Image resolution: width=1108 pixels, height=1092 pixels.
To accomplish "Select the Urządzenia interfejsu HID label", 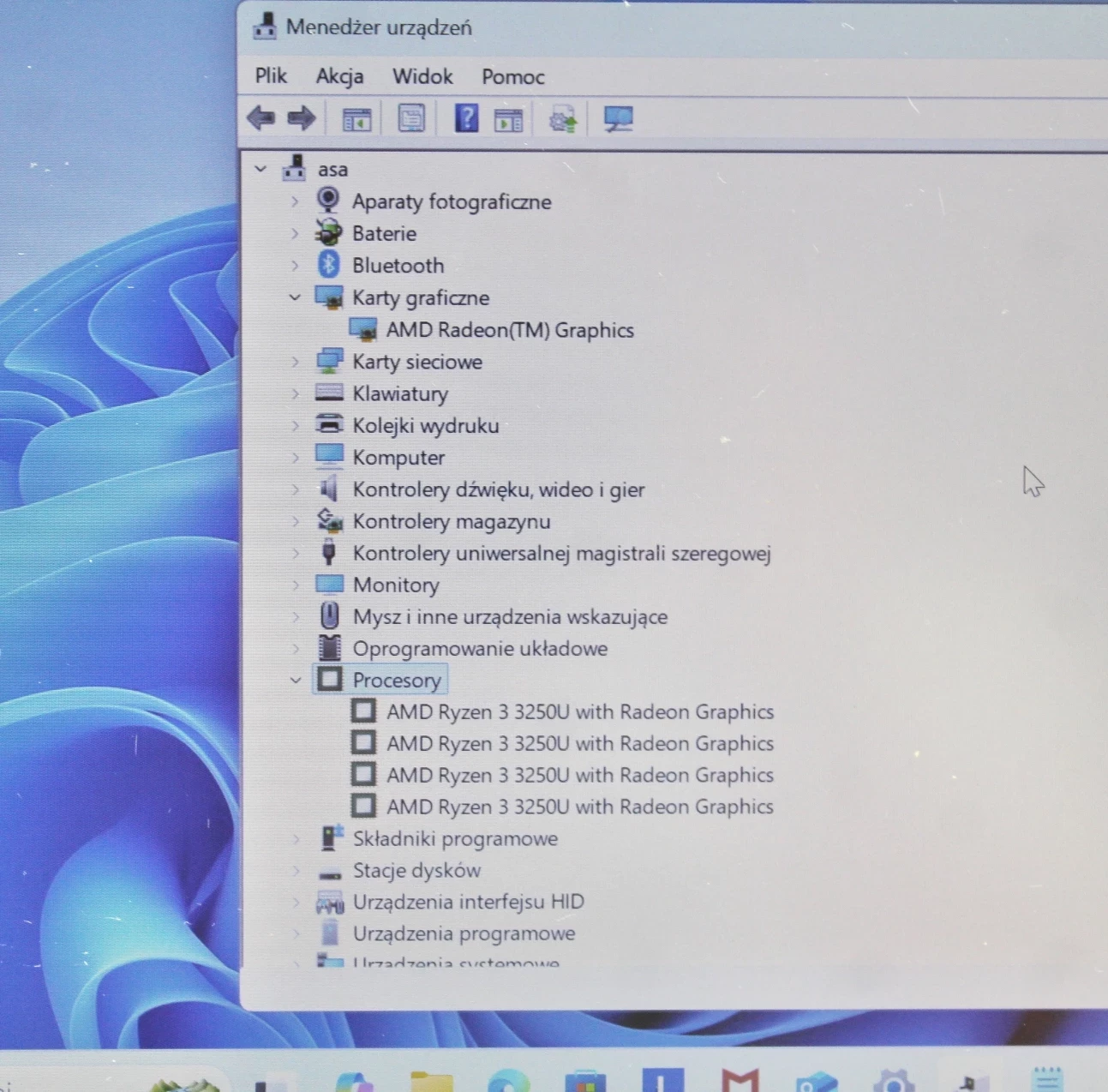I will 468,902.
